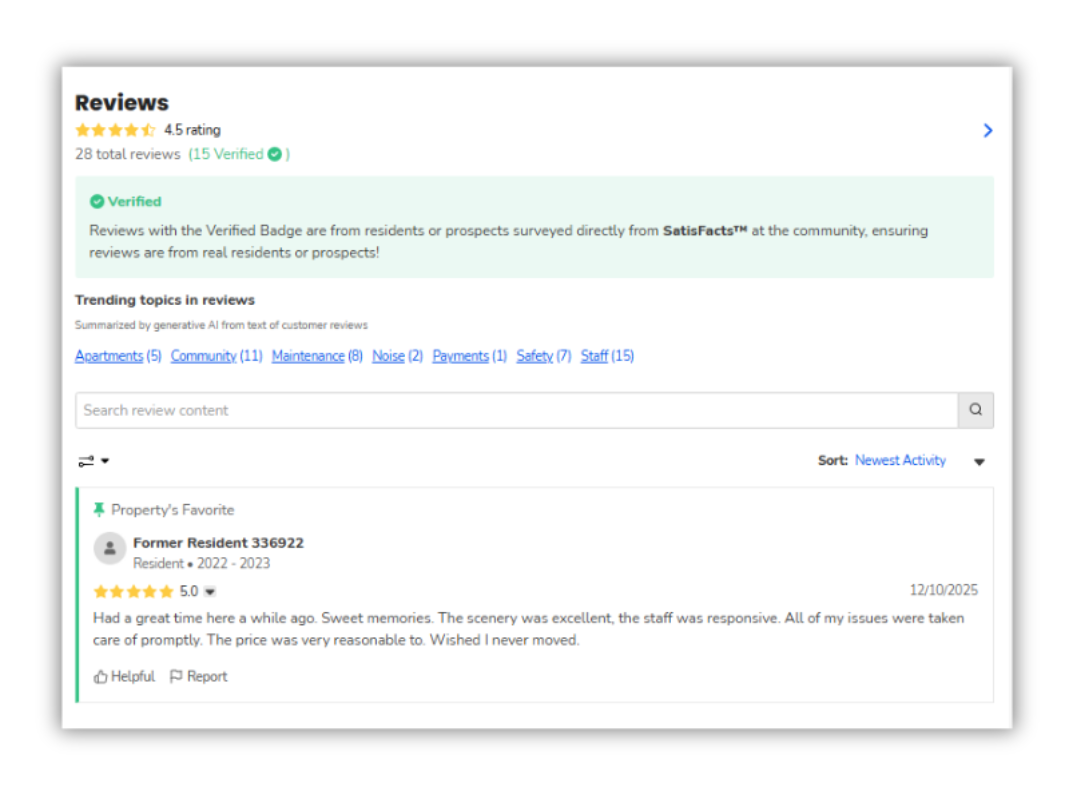Select the Payments topic link

[x=460, y=356]
